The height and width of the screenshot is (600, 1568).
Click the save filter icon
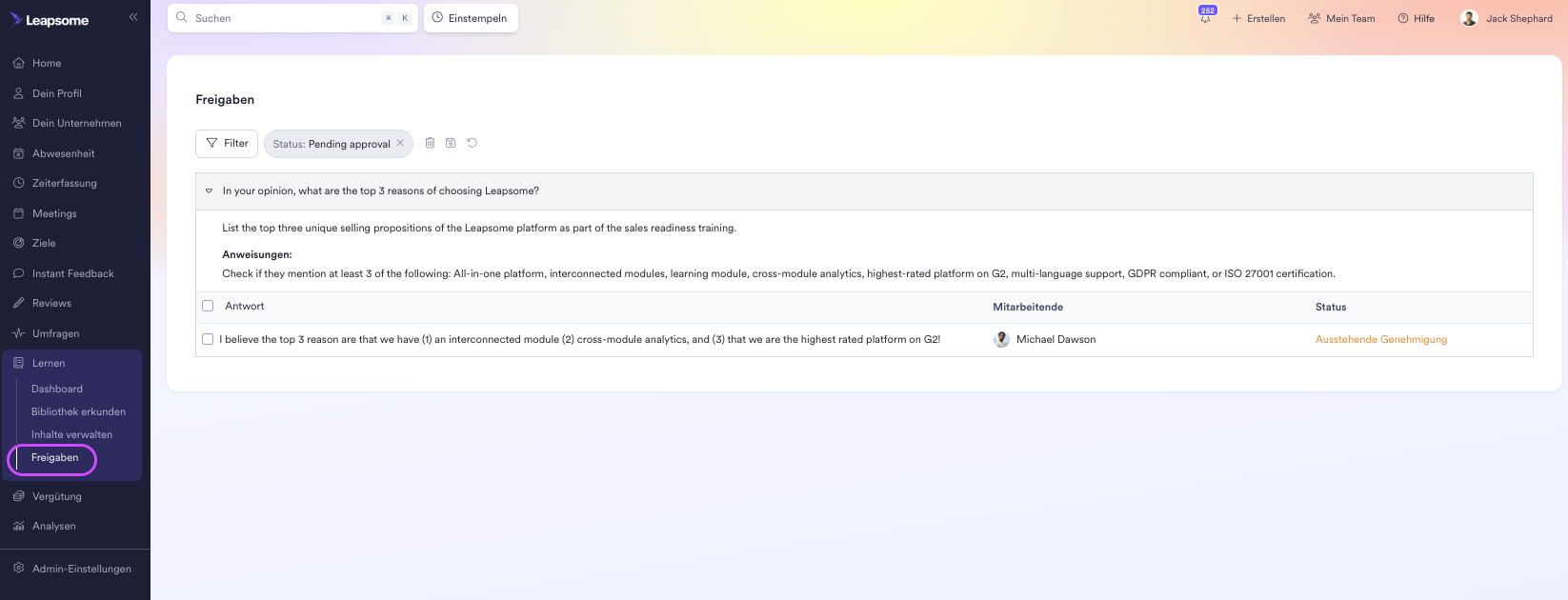451,143
